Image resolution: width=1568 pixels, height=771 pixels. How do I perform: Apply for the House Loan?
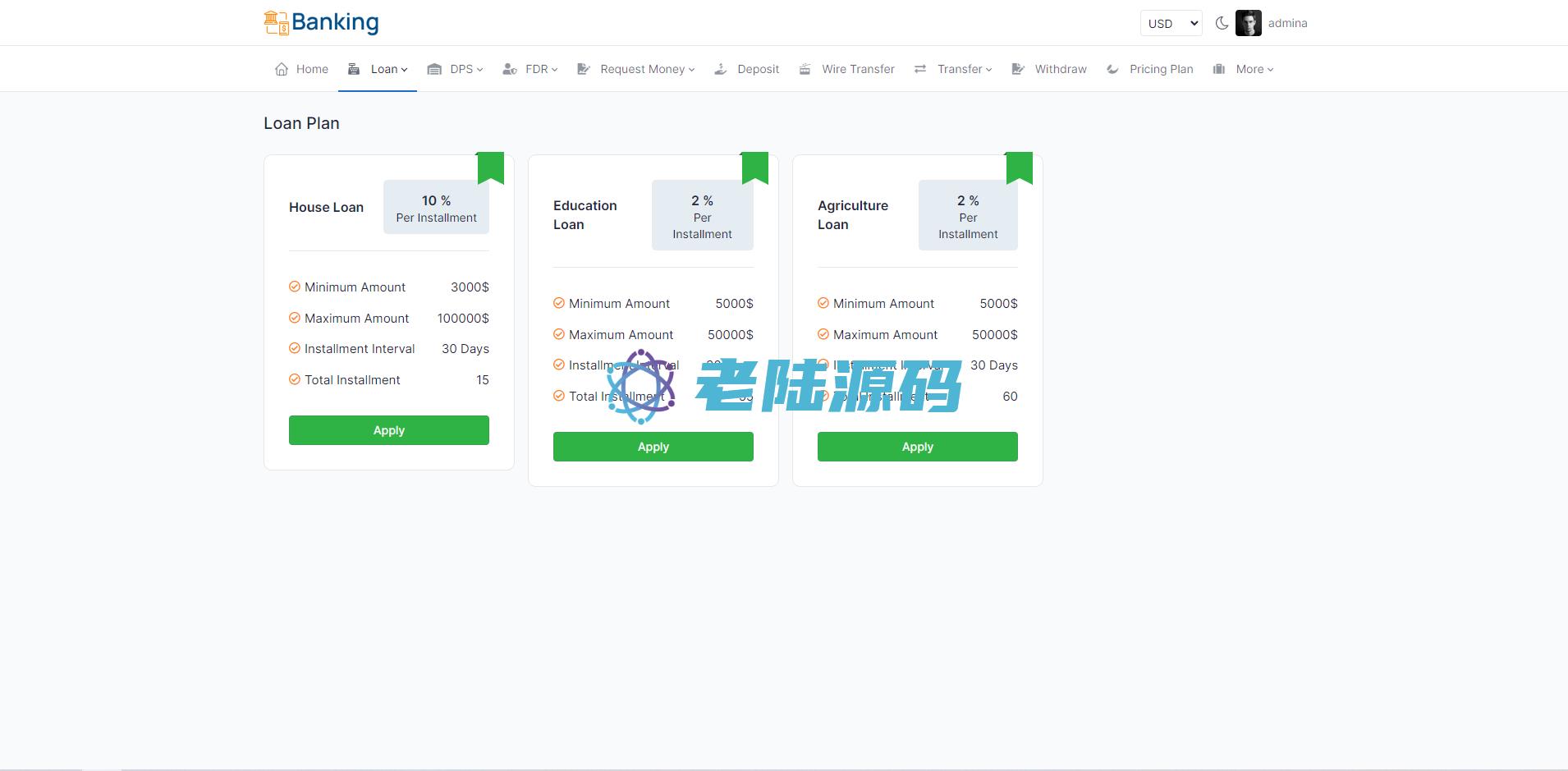click(x=388, y=430)
